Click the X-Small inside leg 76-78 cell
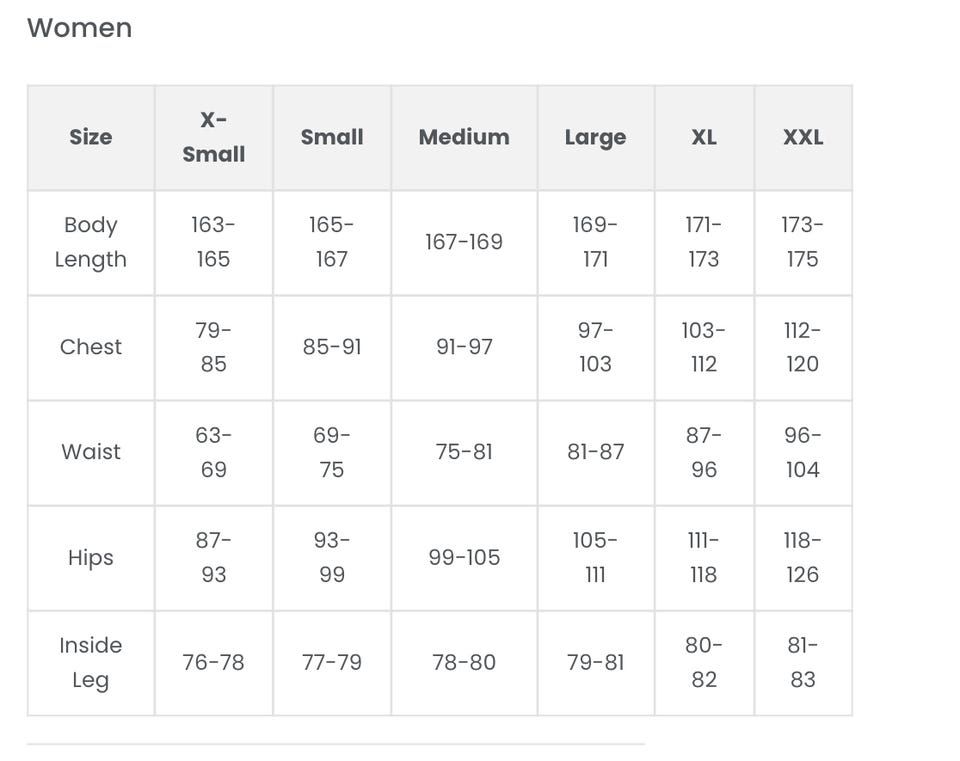Viewport: 960px width, 761px height. [213, 662]
